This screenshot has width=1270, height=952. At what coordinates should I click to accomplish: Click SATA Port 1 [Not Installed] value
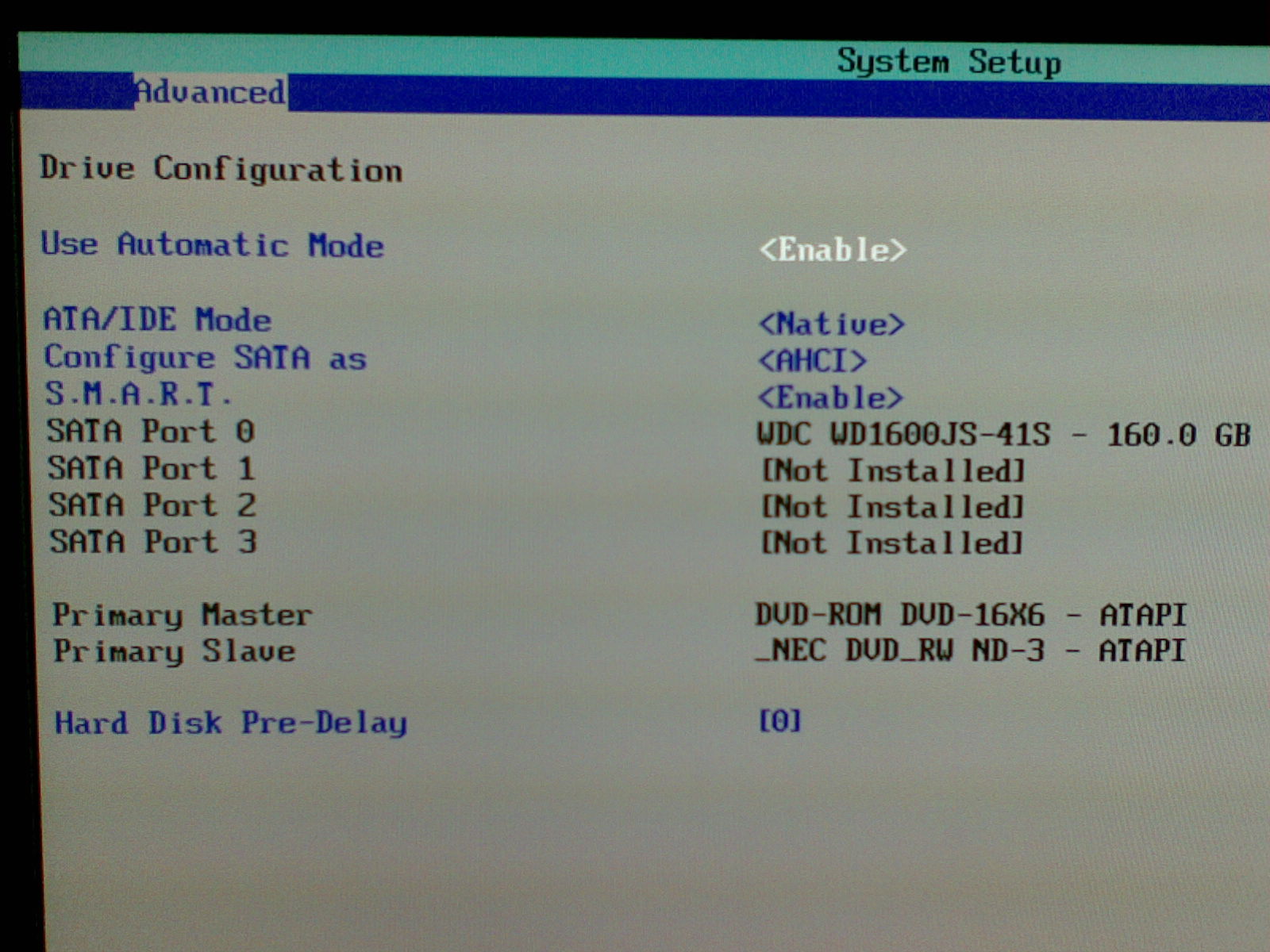[893, 470]
